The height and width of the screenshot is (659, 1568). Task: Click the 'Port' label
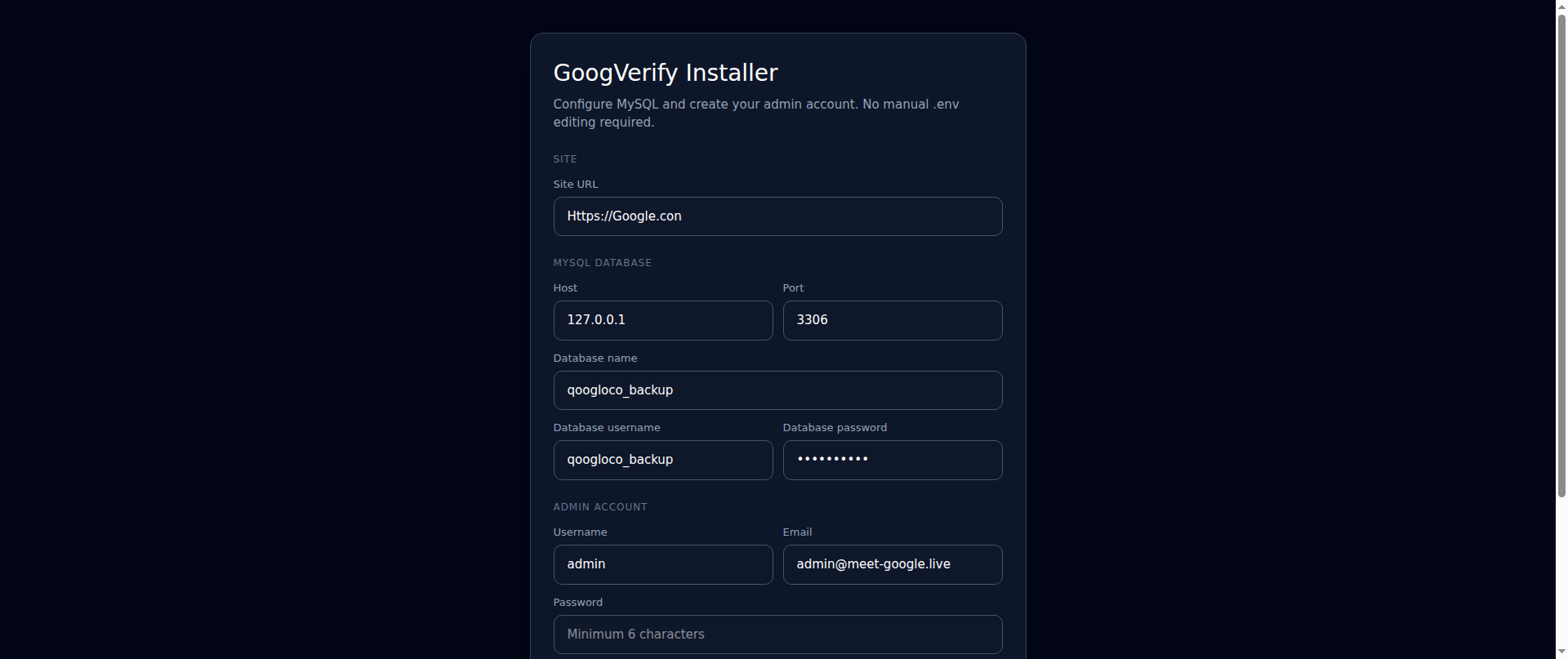point(793,287)
